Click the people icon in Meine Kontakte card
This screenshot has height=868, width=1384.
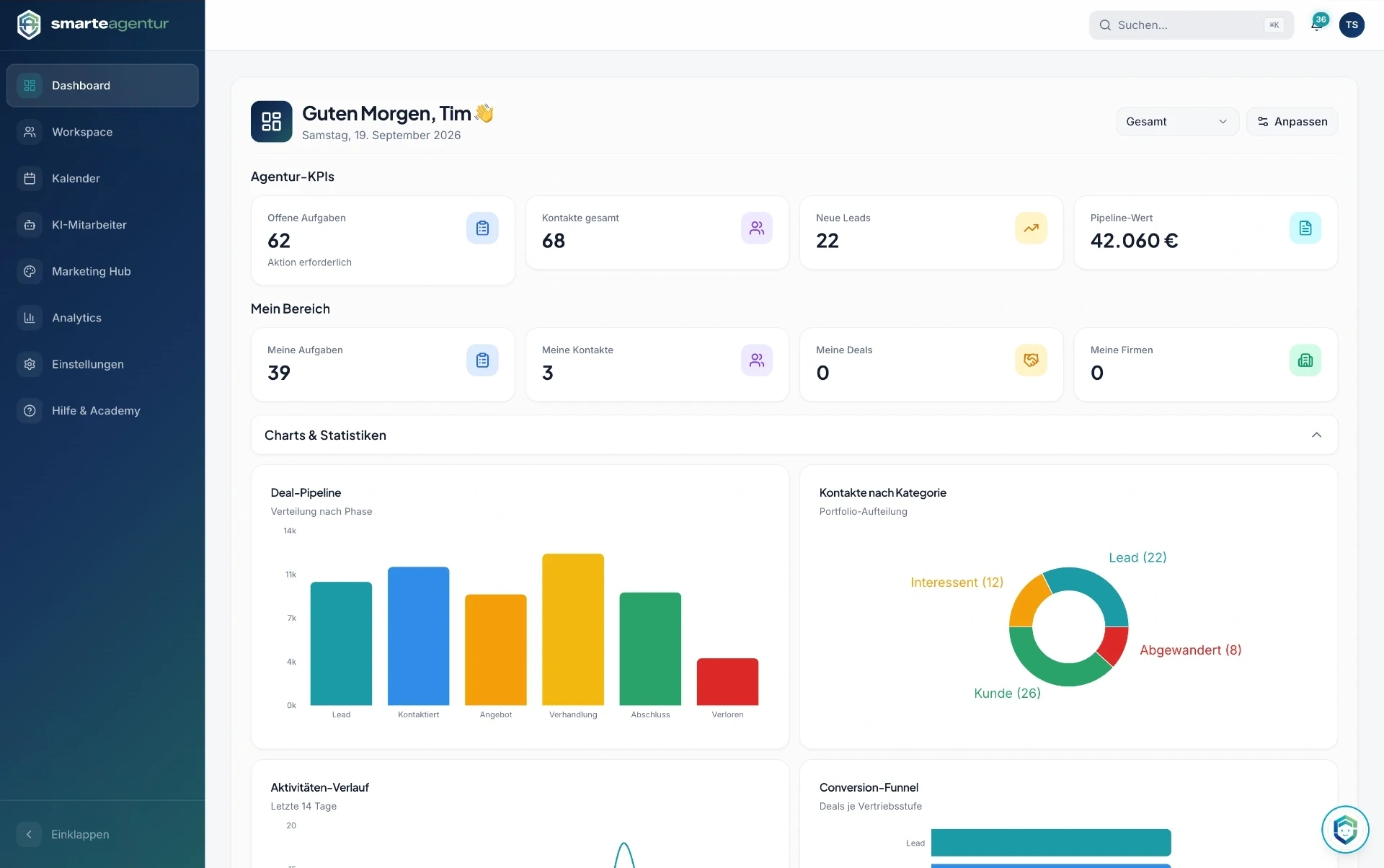[757, 360]
